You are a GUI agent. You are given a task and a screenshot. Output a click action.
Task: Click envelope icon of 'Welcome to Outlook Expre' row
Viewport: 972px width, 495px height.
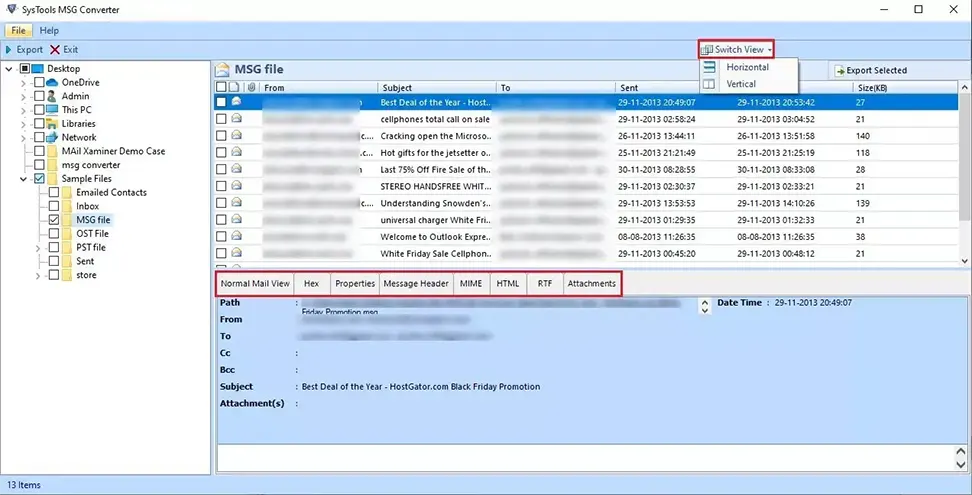click(236, 236)
